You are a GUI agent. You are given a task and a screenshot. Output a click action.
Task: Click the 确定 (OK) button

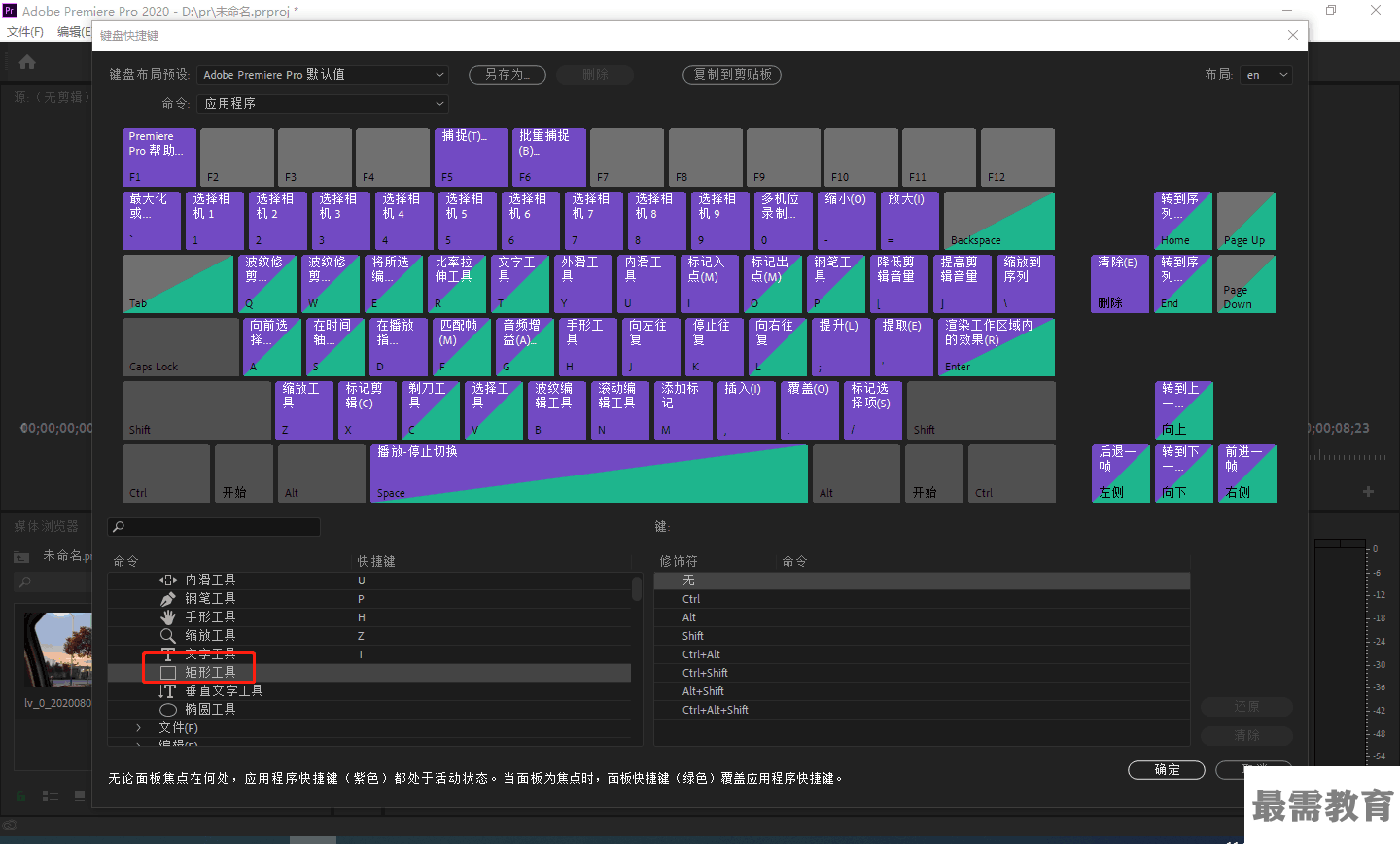(1167, 769)
